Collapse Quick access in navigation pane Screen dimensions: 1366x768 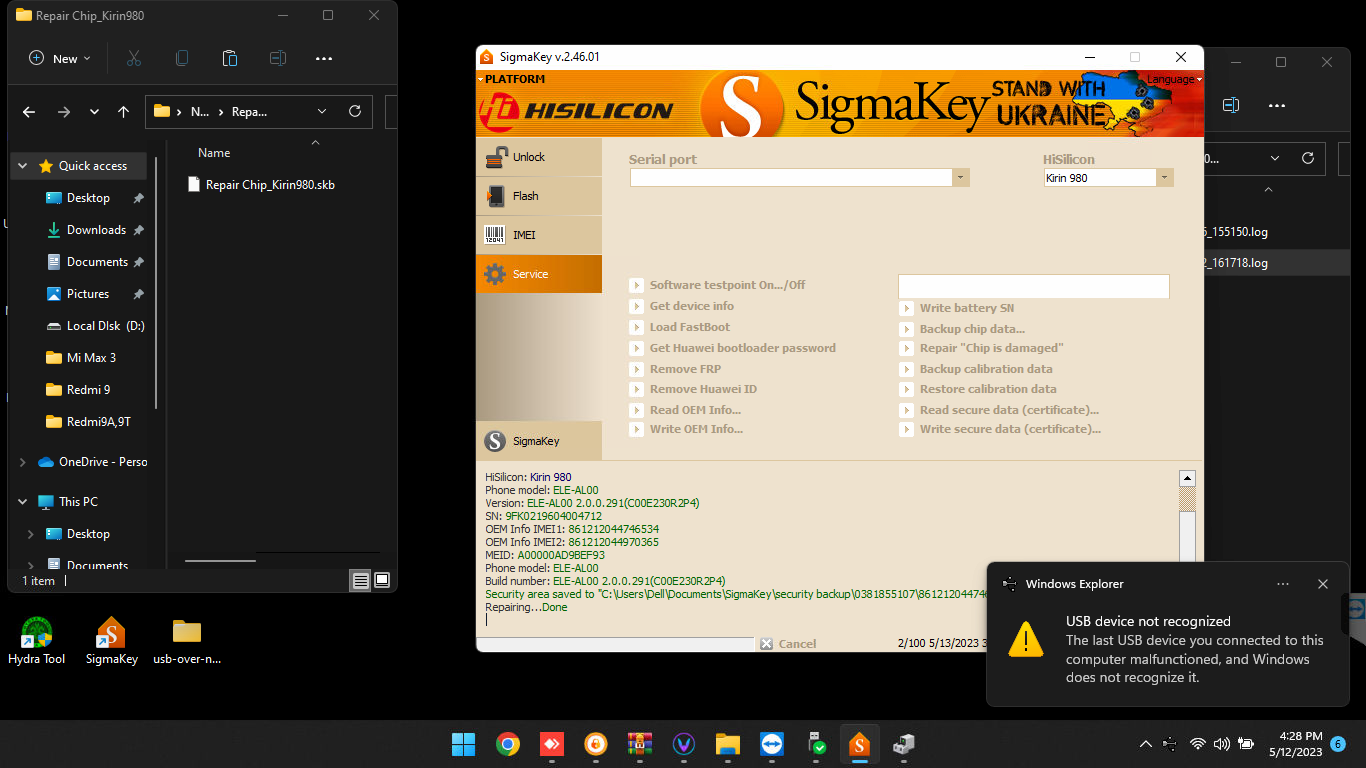pos(23,166)
